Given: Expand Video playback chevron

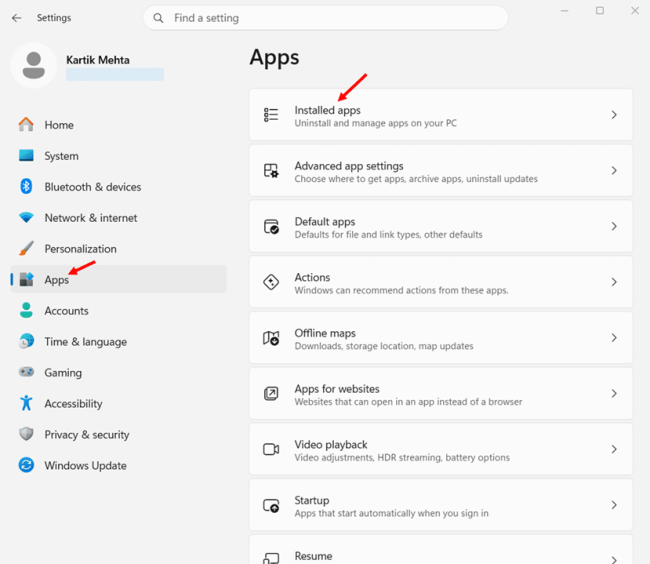Looking at the screenshot, I should pos(614,449).
